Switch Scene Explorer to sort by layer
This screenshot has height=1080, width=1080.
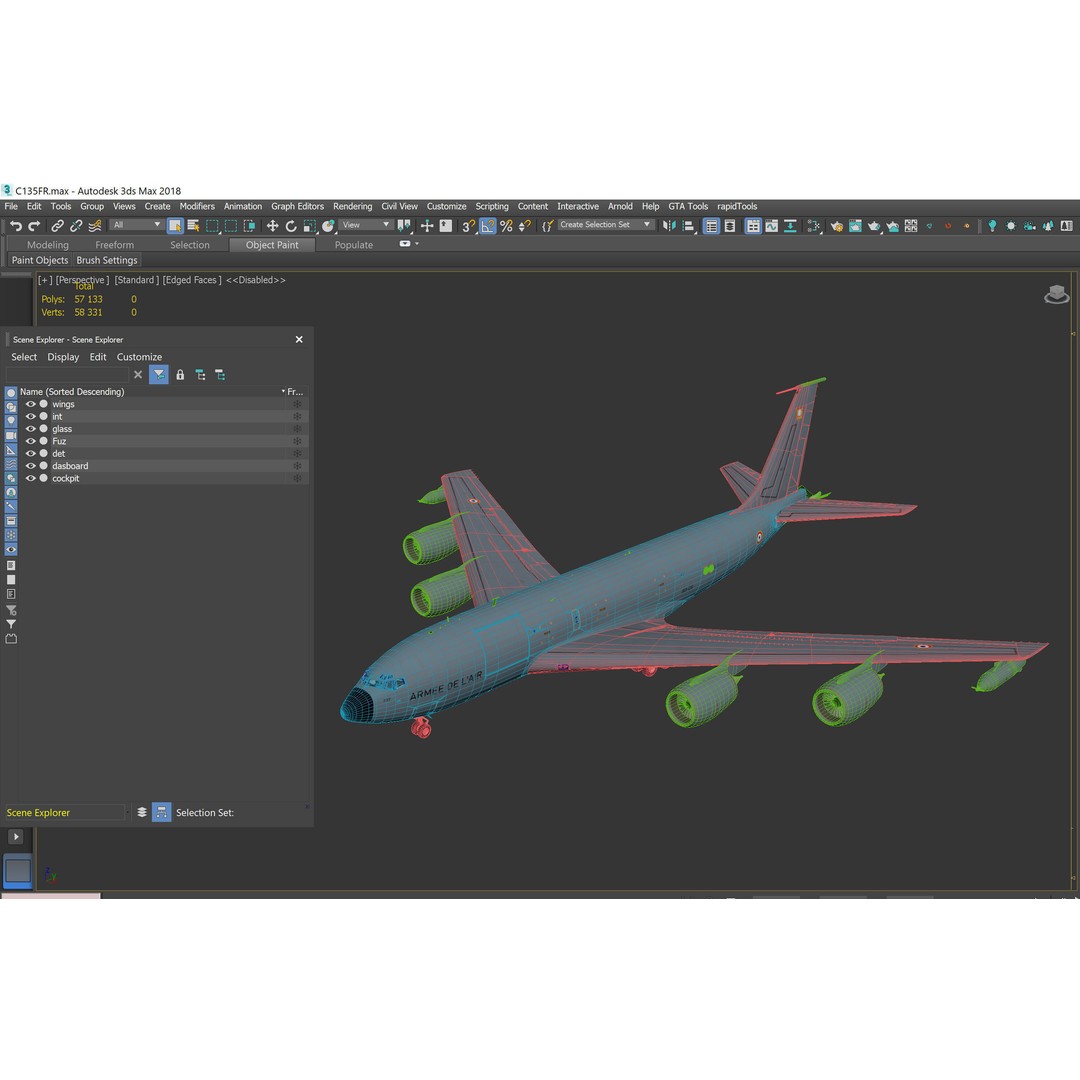142,812
